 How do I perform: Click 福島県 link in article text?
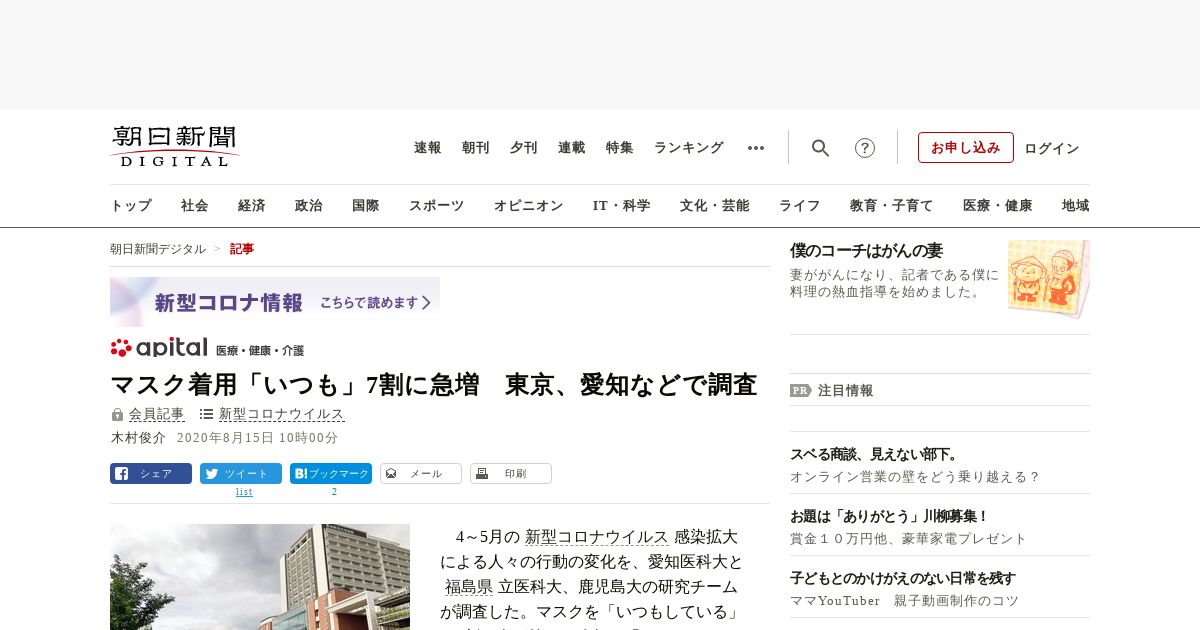pyautogui.click(x=469, y=587)
